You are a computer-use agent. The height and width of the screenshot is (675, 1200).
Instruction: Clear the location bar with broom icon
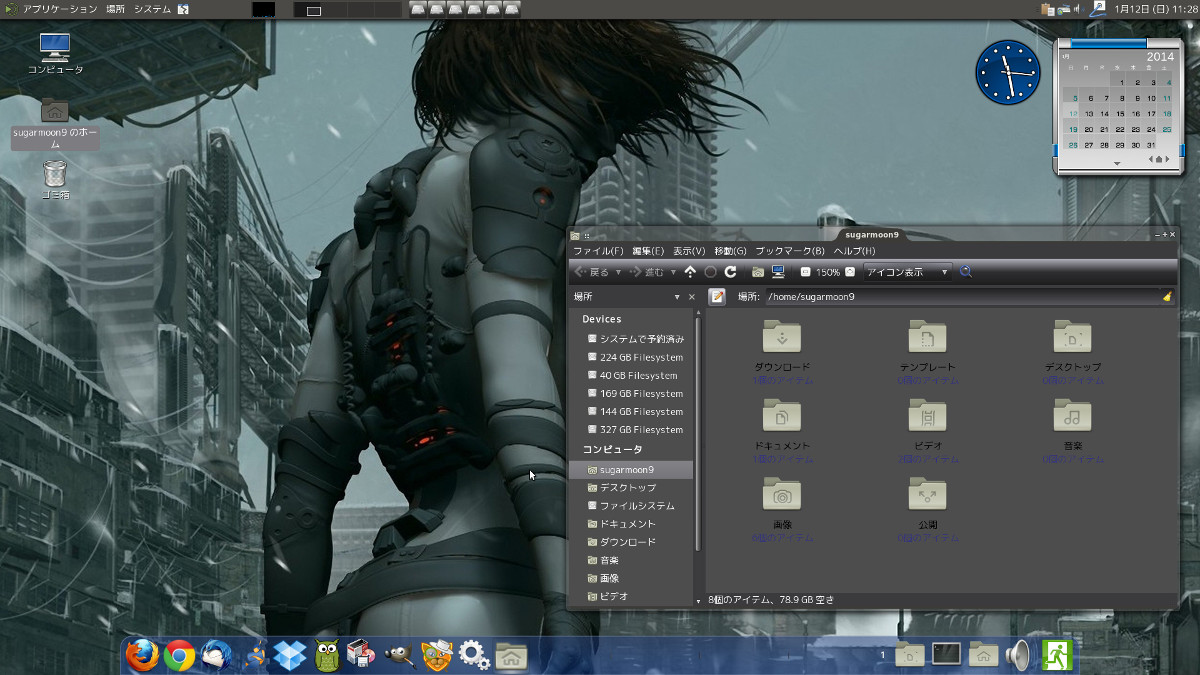click(x=1167, y=297)
